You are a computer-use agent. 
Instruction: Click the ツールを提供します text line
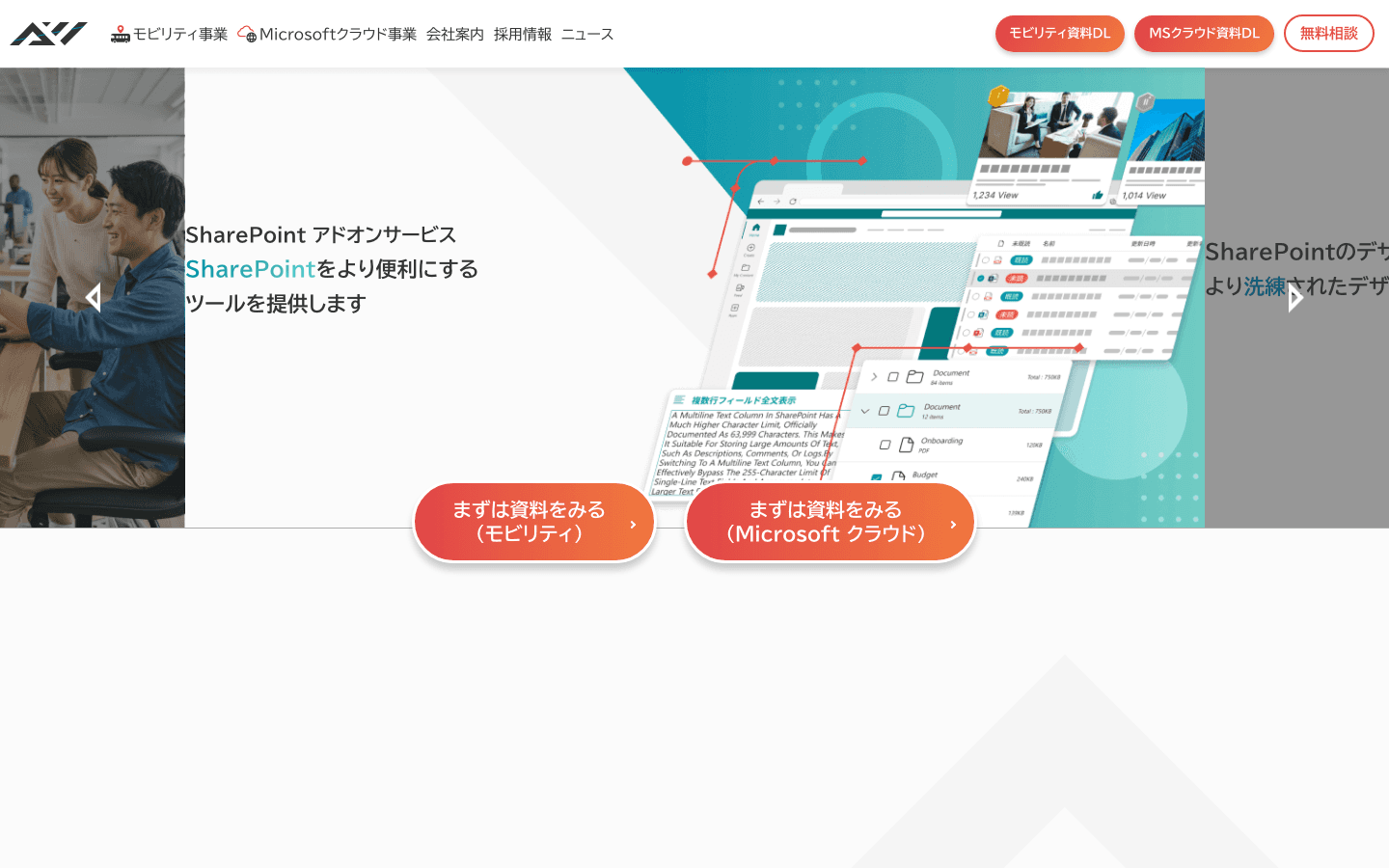tap(276, 304)
